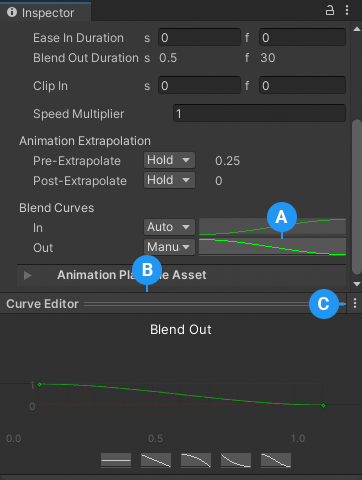The height and width of the screenshot is (480, 362).
Task: Open the Pre-Extrapolate Hold dropdown
Action: (169, 160)
